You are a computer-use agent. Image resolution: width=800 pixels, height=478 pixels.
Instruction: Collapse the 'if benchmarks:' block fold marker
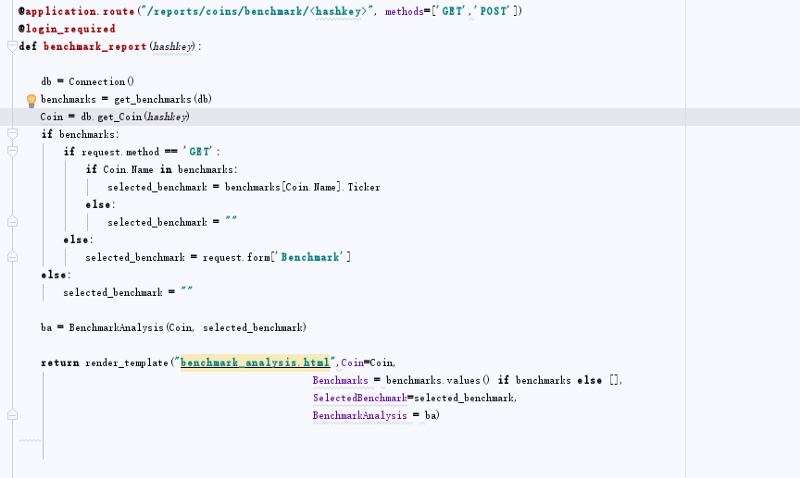(x=12, y=134)
